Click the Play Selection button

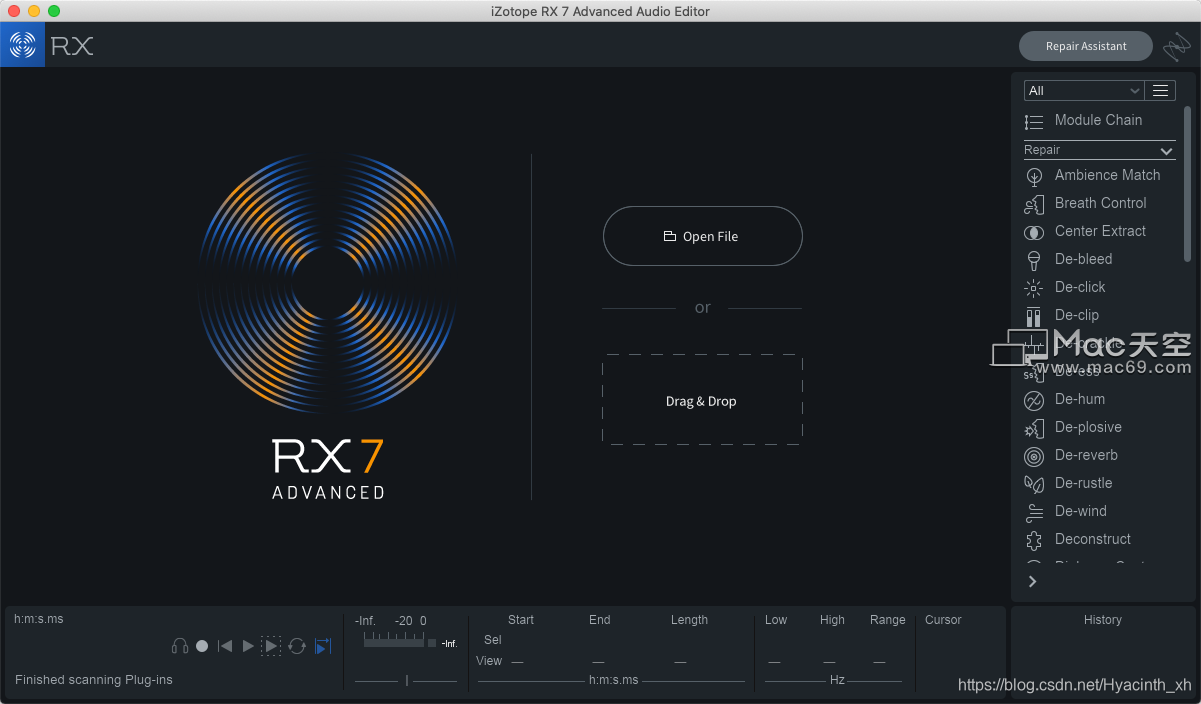coord(271,646)
